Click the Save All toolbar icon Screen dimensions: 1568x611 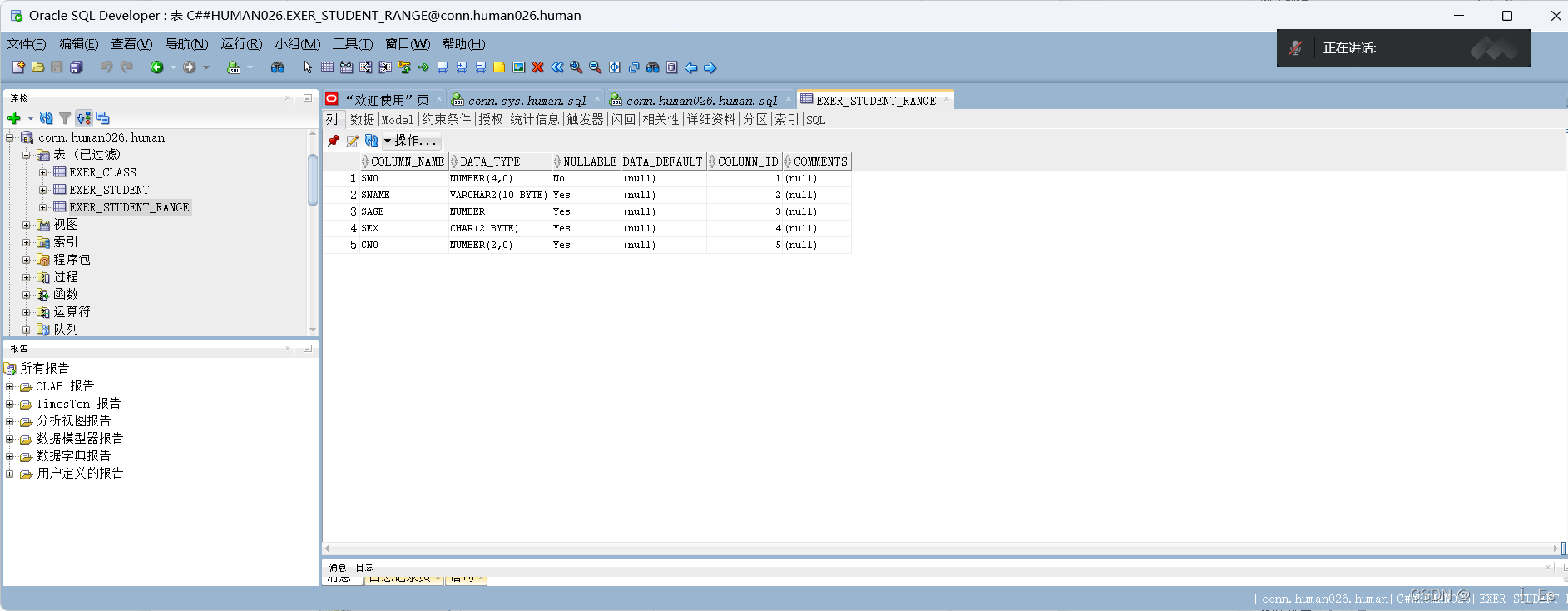click(77, 67)
